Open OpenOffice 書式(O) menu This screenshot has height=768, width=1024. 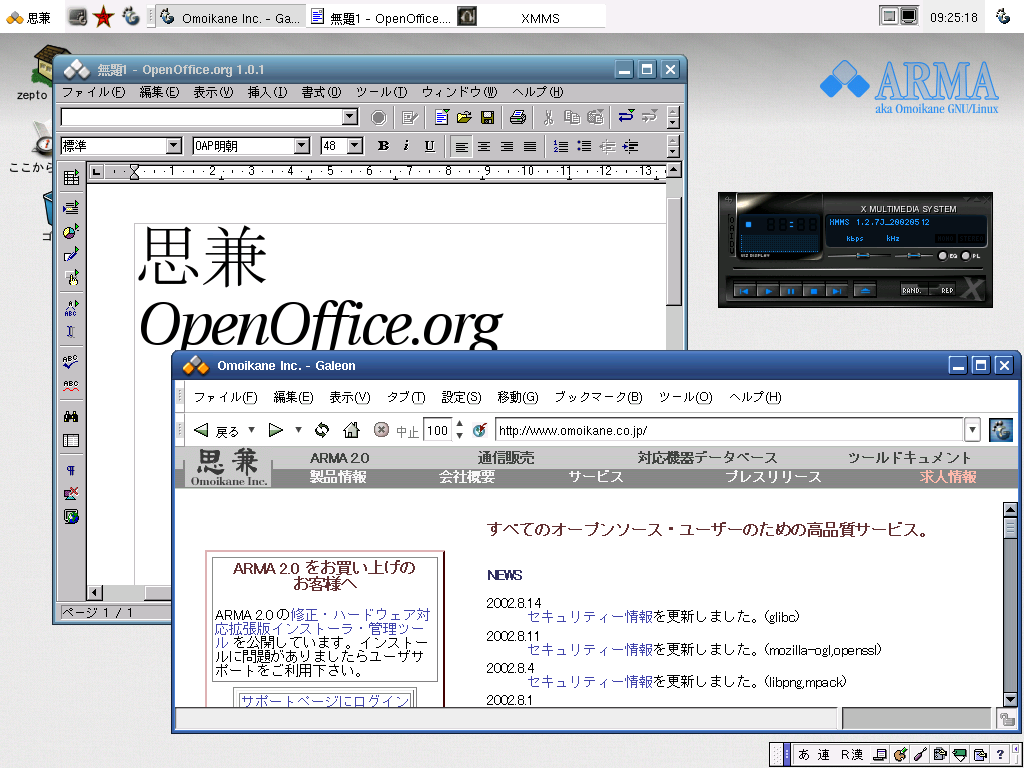tap(321, 92)
